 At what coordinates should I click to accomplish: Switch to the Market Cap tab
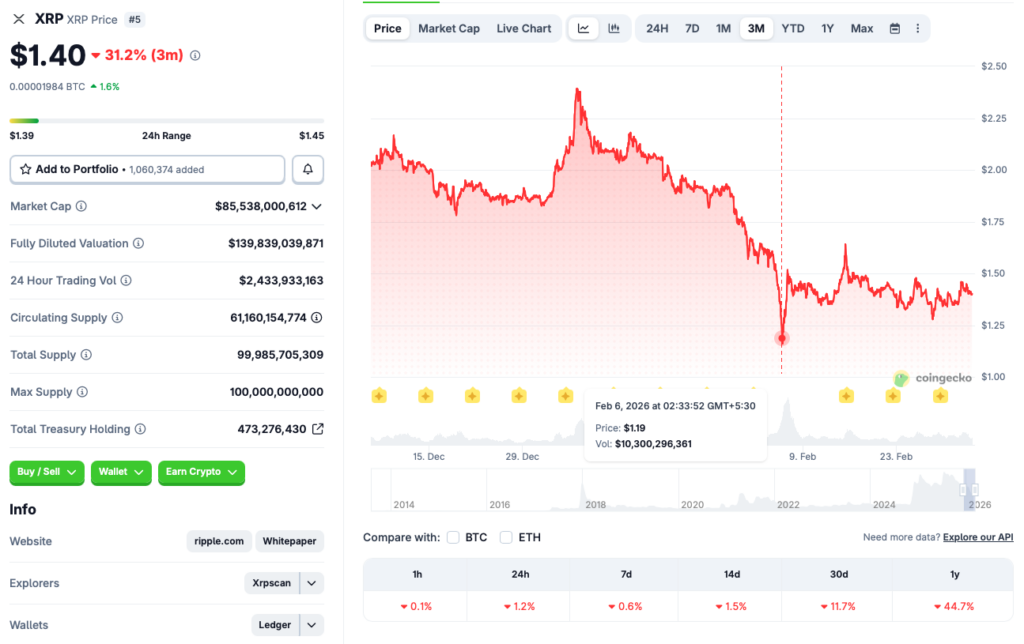point(448,28)
